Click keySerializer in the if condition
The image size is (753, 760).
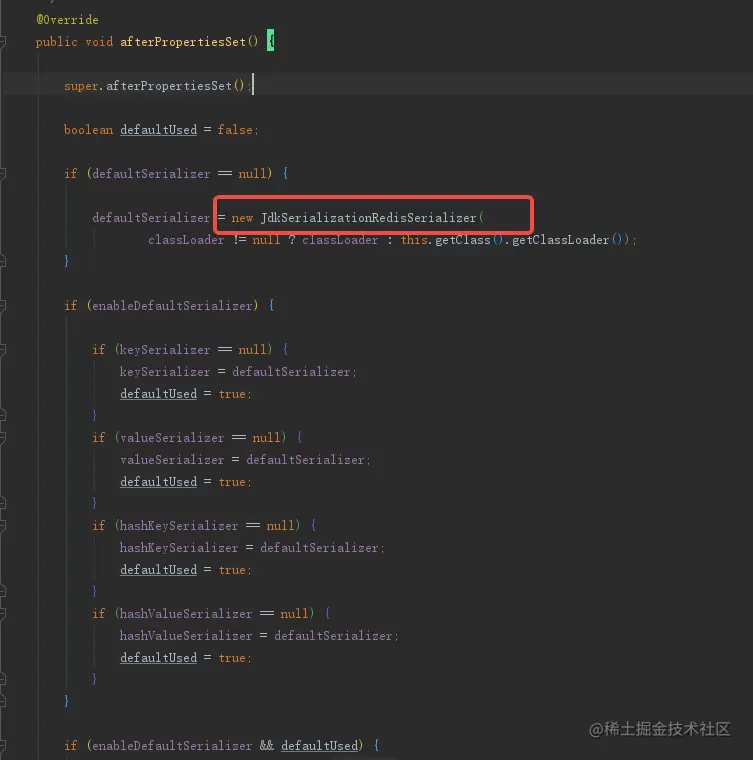pos(165,350)
